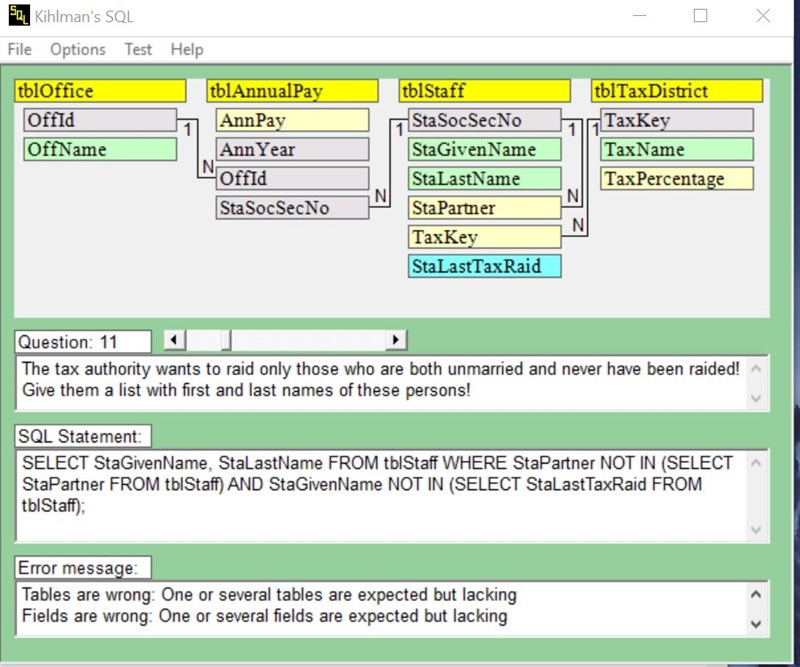Image resolution: width=800 pixels, height=667 pixels.
Task: Click the SQL Statement scroll-down arrow
Action: coord(755,530)
